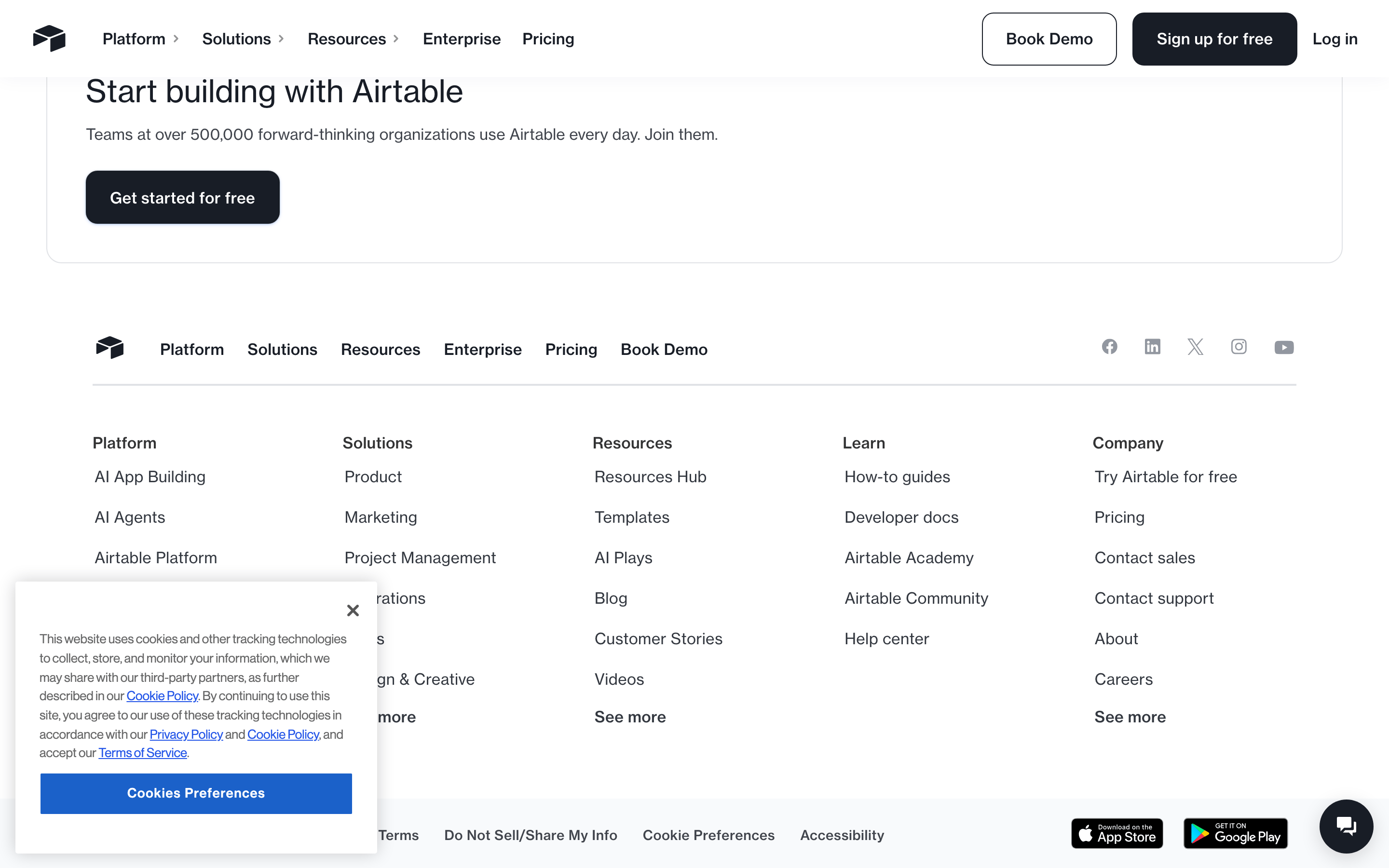Expand the Resources menu in top navigation

click(353, 39)
